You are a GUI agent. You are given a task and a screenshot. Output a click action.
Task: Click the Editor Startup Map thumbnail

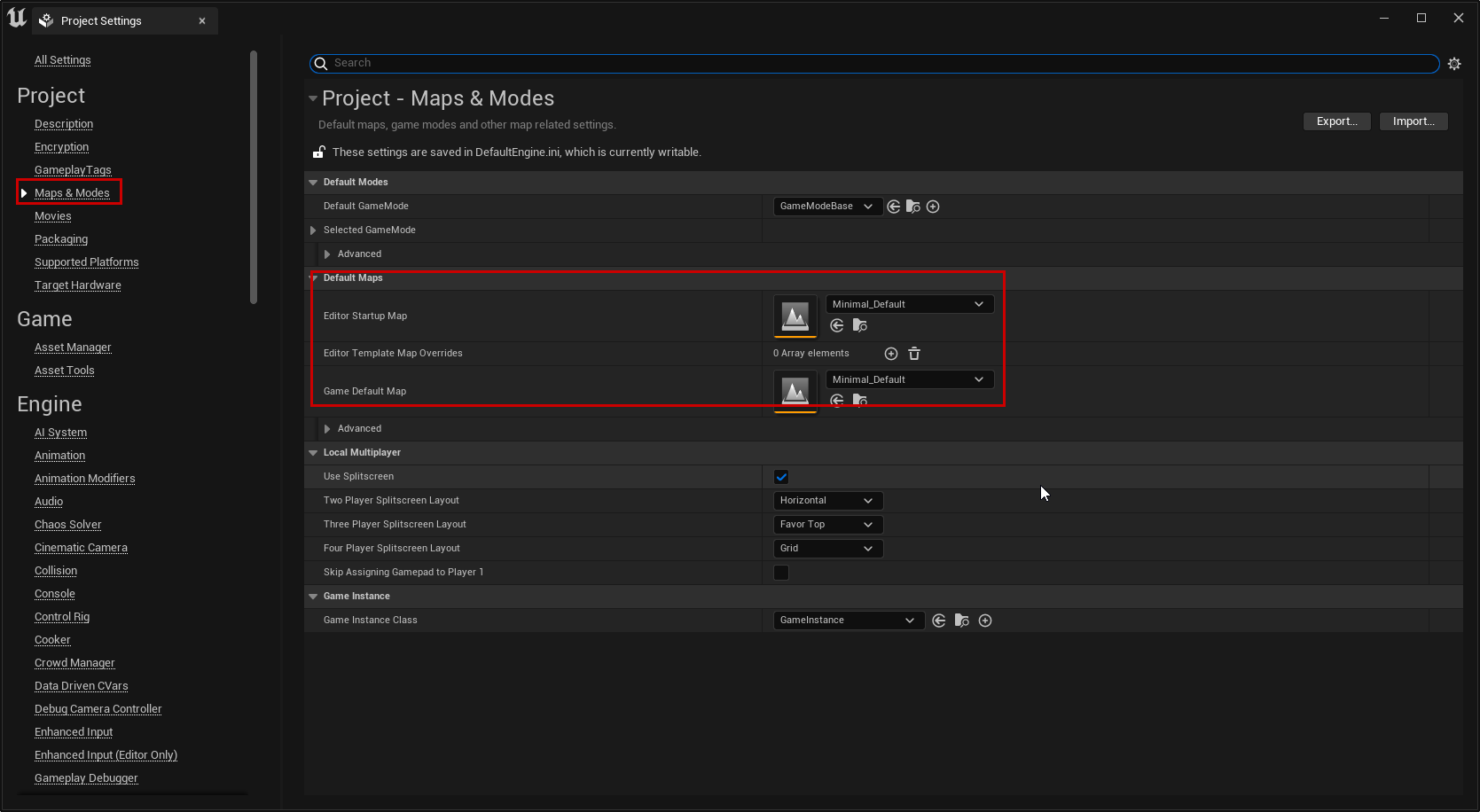(795, 316)
